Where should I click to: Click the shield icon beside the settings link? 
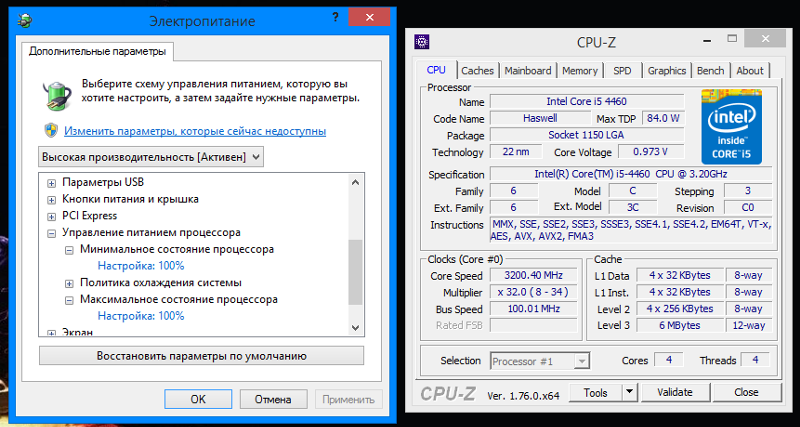tap(51, 131)
